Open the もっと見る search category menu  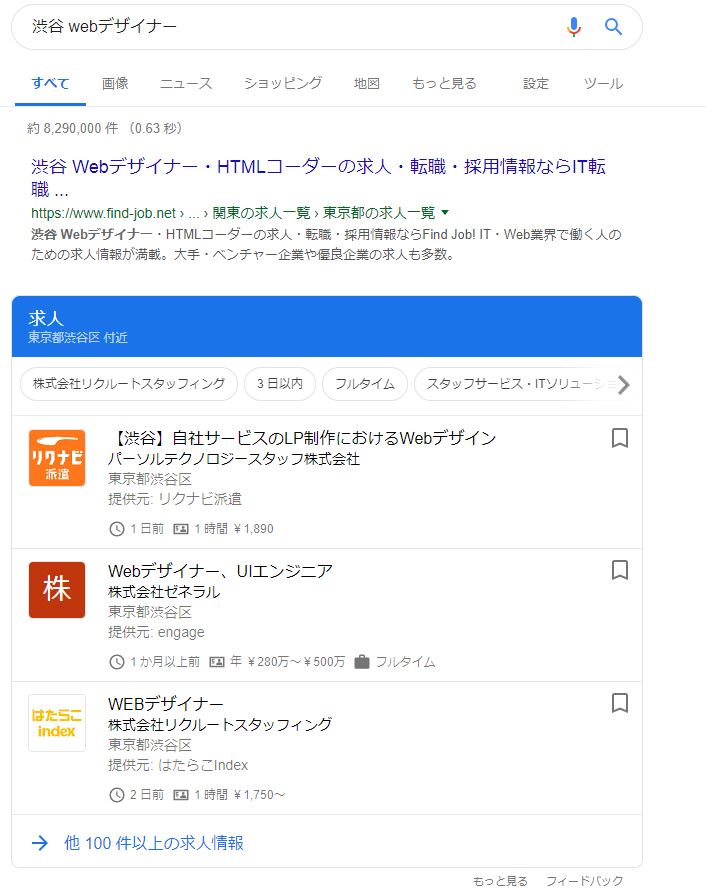coord(444,83)
